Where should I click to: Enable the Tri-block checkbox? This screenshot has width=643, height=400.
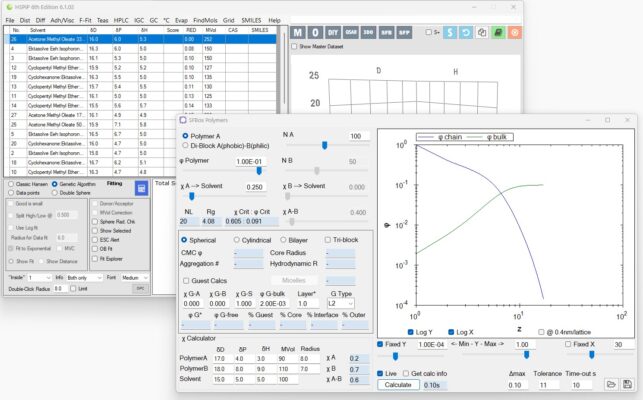tap(328, 240)
